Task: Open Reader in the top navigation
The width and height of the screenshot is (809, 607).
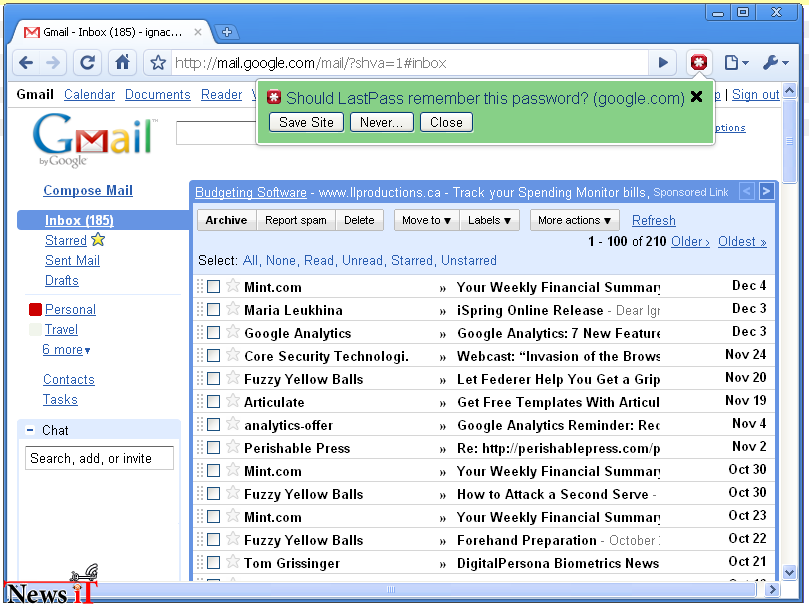Action: pyautogui.click(x=221, y=94)
